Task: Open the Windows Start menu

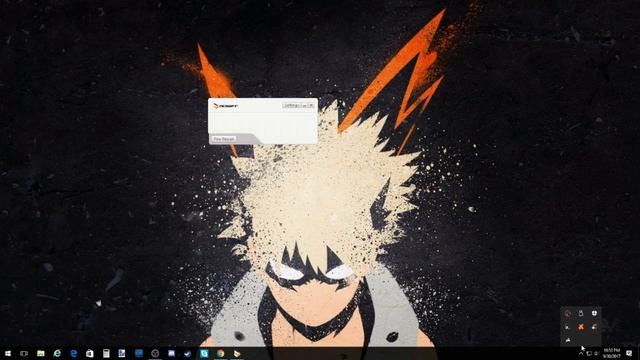Action: pyautogui.click(x=7, y=353)
